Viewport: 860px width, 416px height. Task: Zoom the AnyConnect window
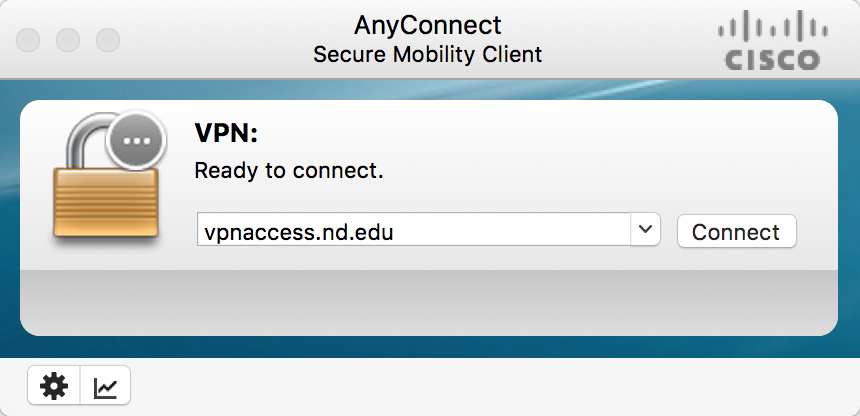tap(108, 40)
